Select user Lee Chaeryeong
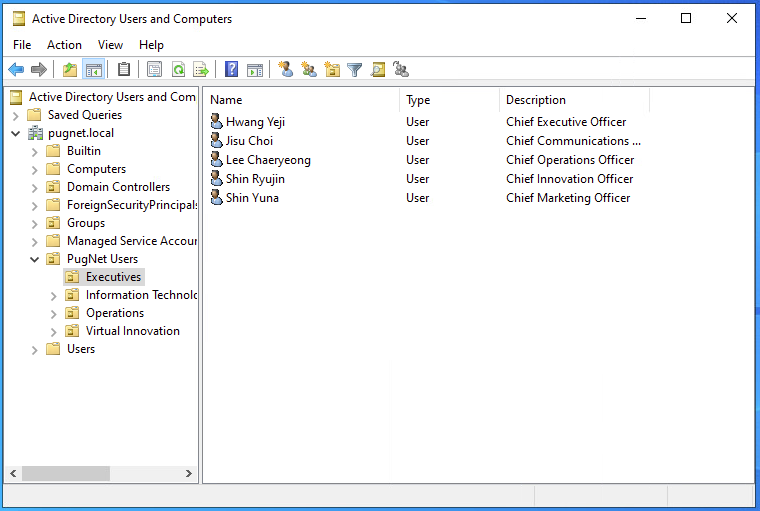 click(268, 160)
